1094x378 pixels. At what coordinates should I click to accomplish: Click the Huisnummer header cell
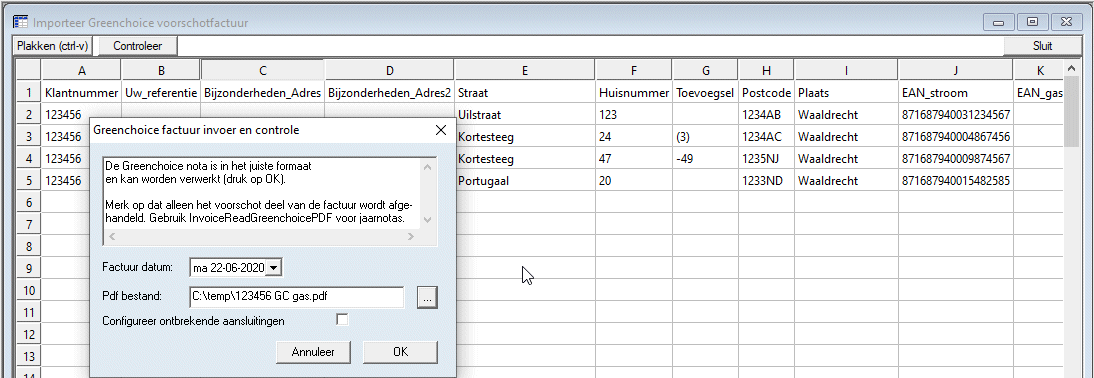pos(634,92)
